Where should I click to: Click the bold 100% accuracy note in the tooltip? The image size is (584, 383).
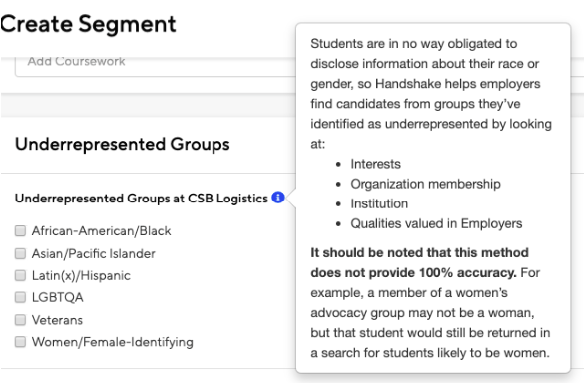[x=419, y=262]
